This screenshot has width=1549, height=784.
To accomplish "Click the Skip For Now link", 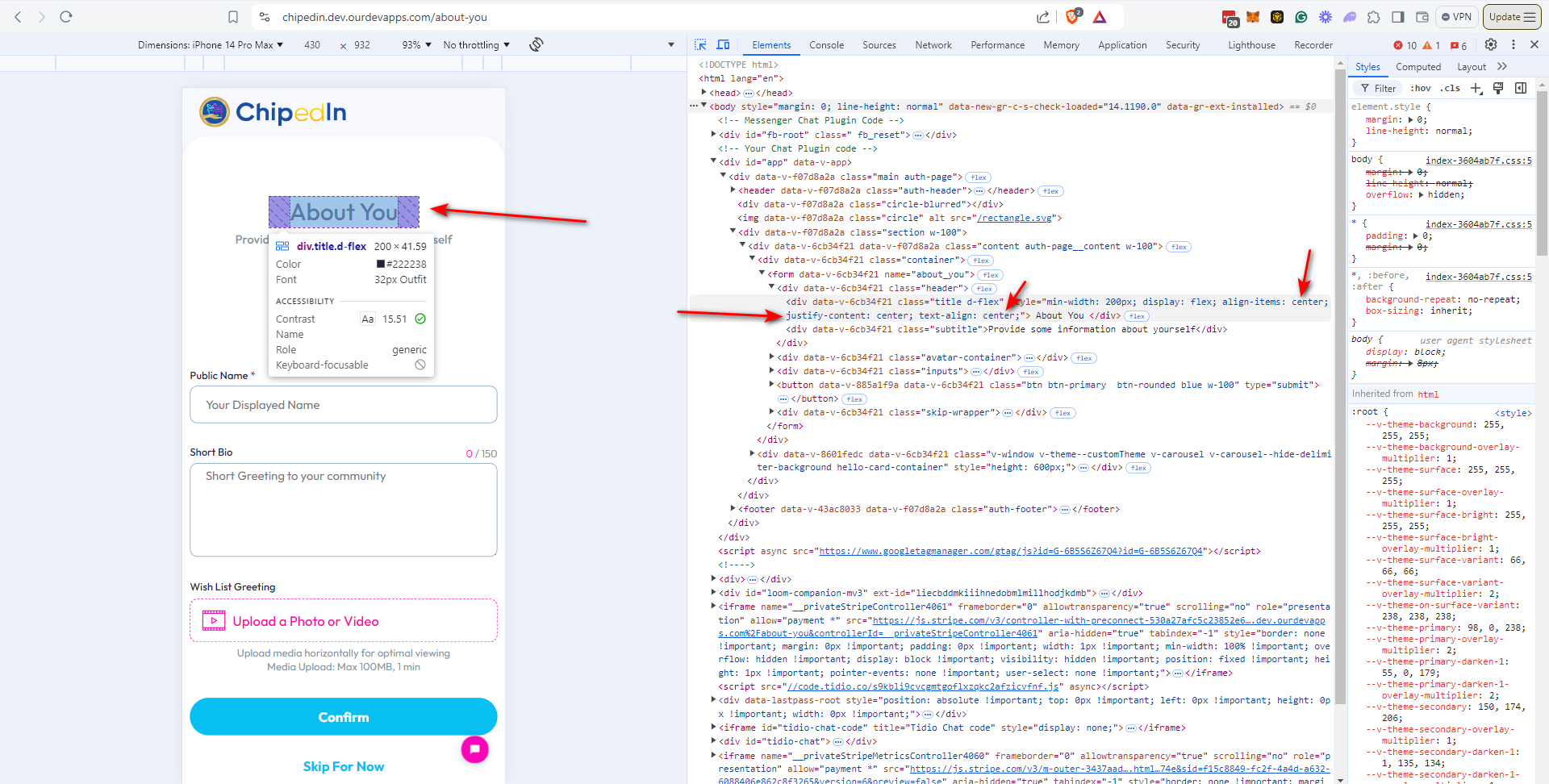I will coord(344,766).
